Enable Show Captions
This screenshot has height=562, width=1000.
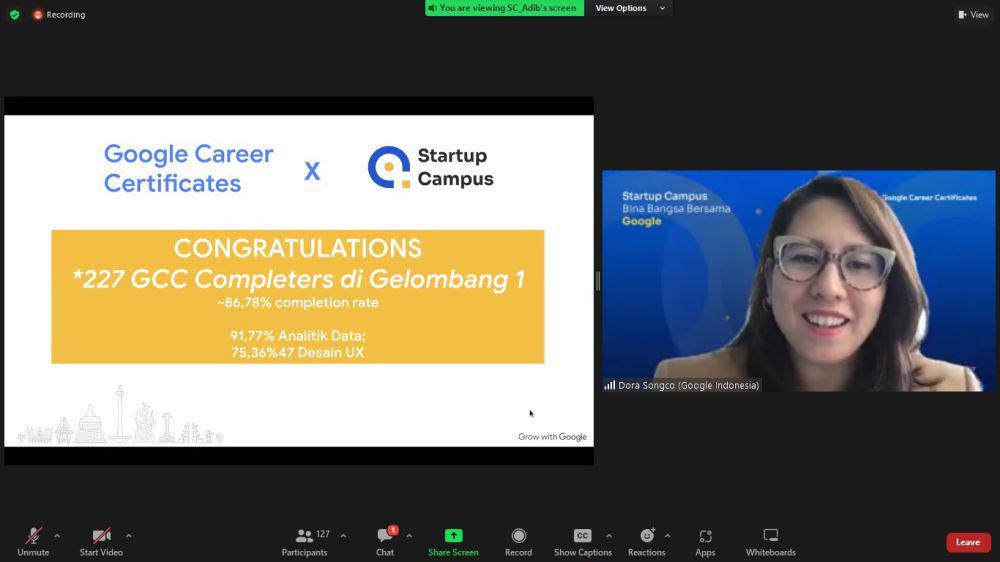(583, 542)
